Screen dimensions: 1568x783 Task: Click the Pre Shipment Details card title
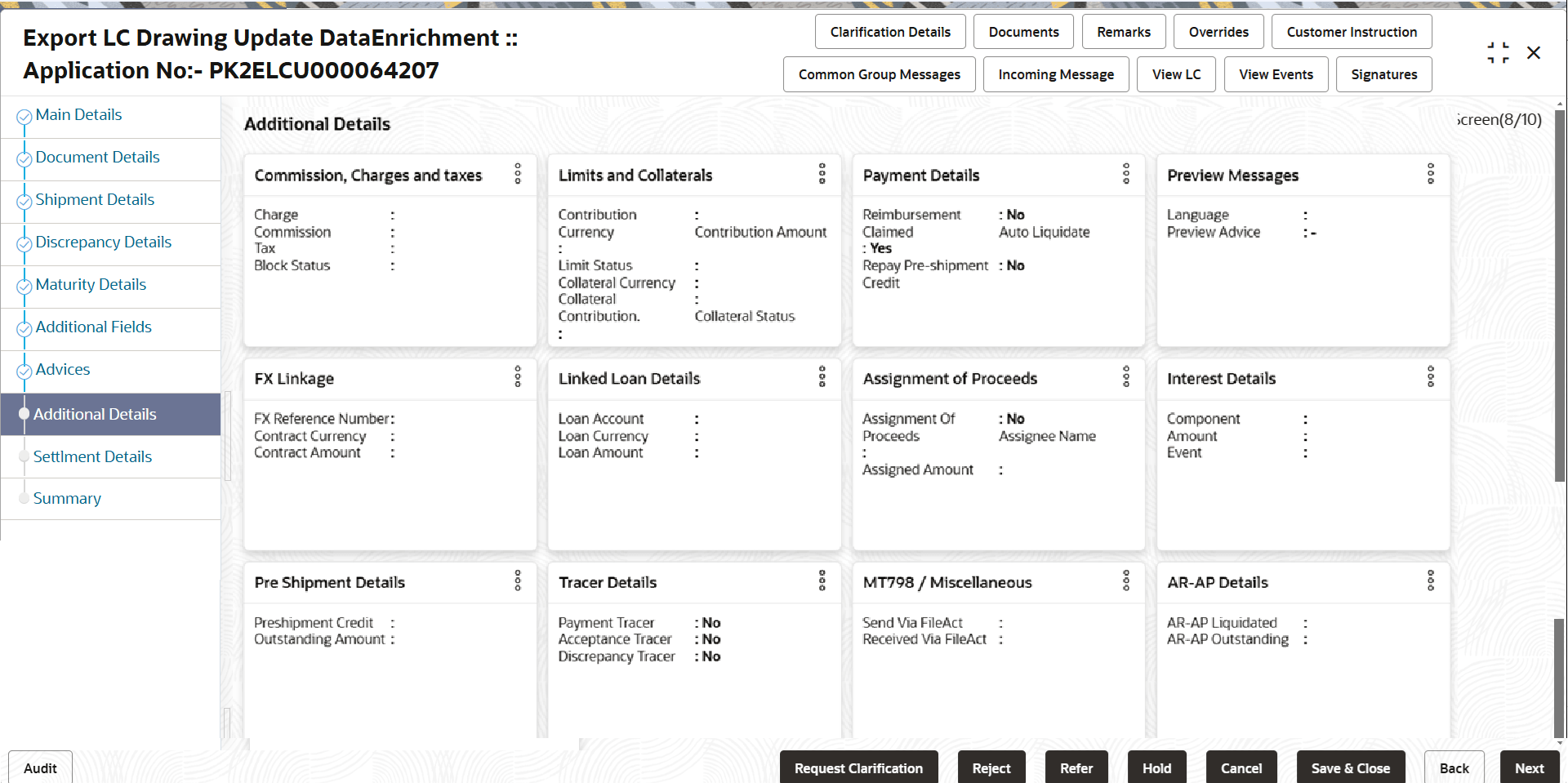pos(330,582)
